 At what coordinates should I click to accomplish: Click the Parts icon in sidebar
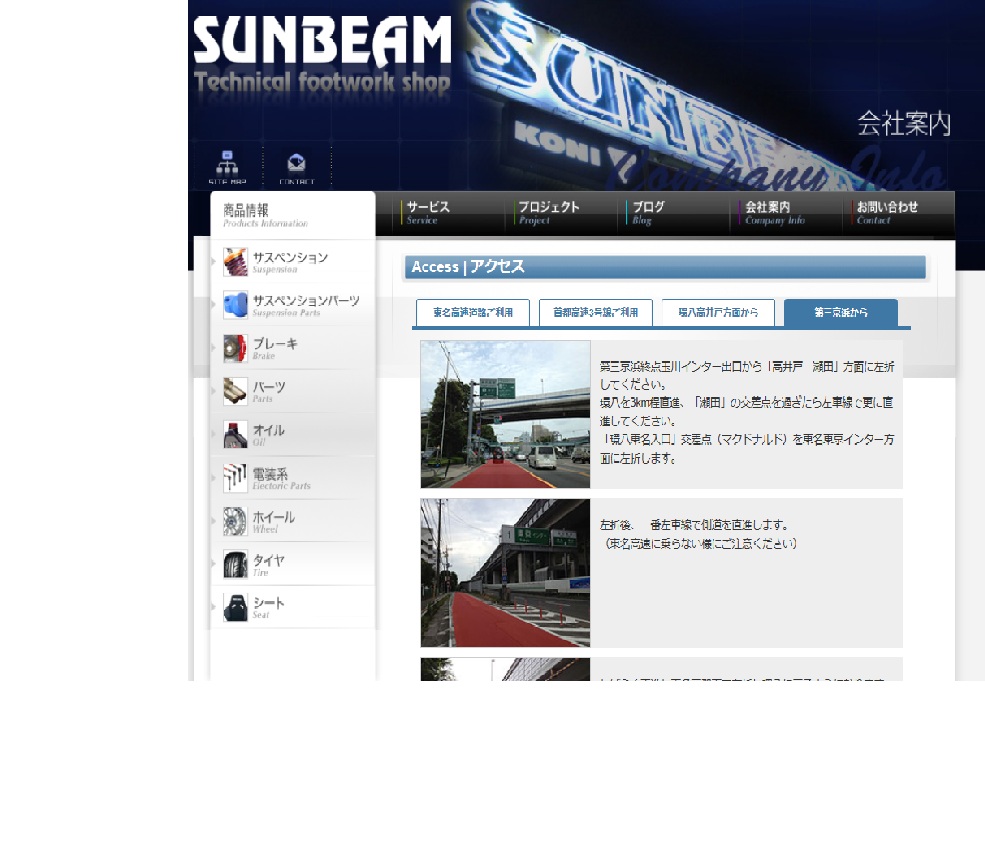236,391
